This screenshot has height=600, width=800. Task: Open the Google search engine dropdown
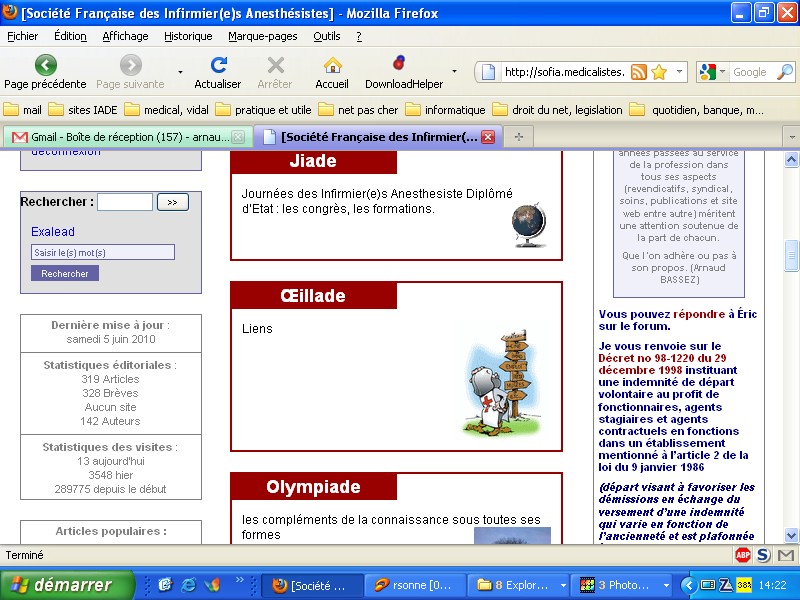pos(713,72)
